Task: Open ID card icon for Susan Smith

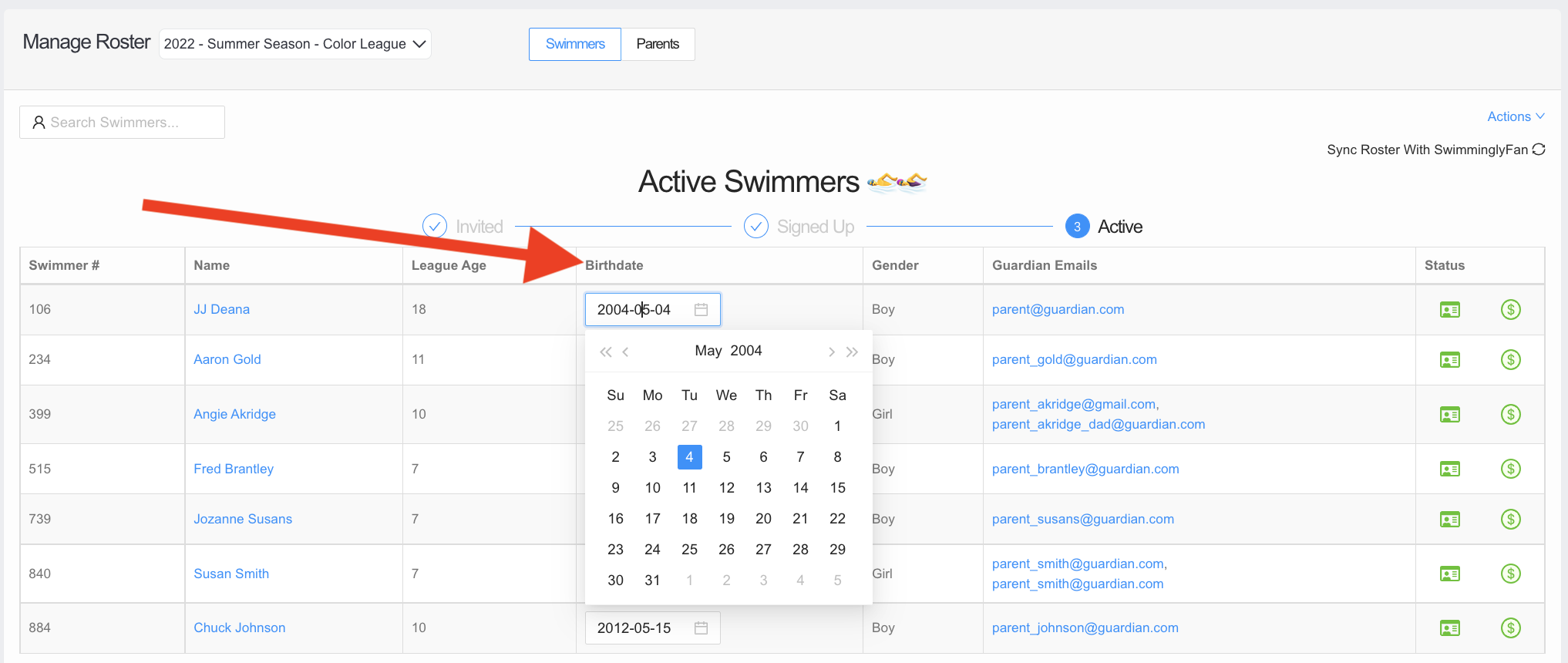Action: coord(1450,574)
